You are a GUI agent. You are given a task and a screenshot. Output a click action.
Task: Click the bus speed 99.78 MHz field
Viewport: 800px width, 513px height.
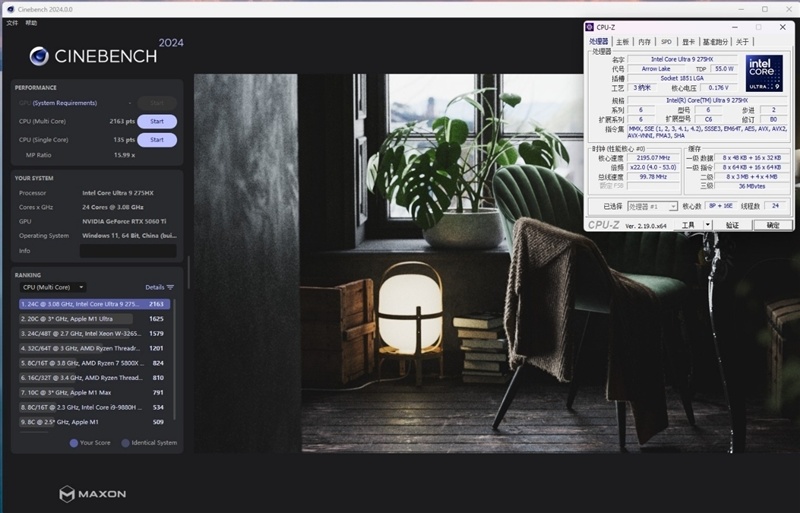[x=653, y=177]
